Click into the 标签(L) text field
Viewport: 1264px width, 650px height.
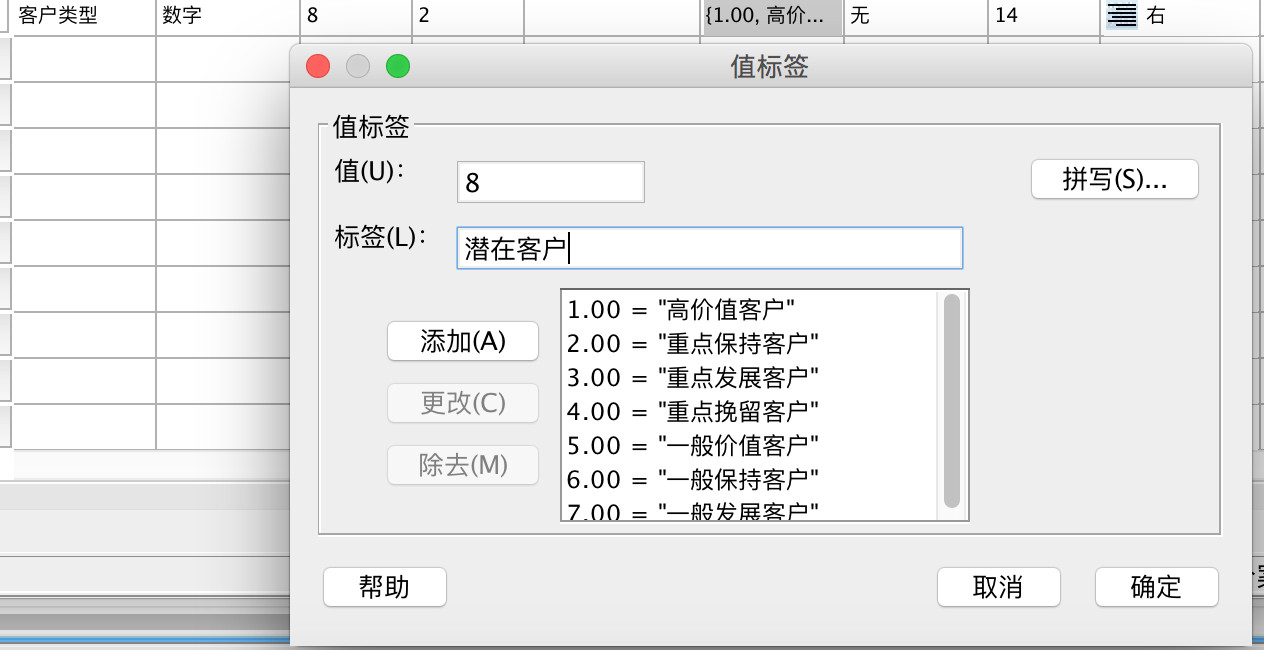(709, 248)
